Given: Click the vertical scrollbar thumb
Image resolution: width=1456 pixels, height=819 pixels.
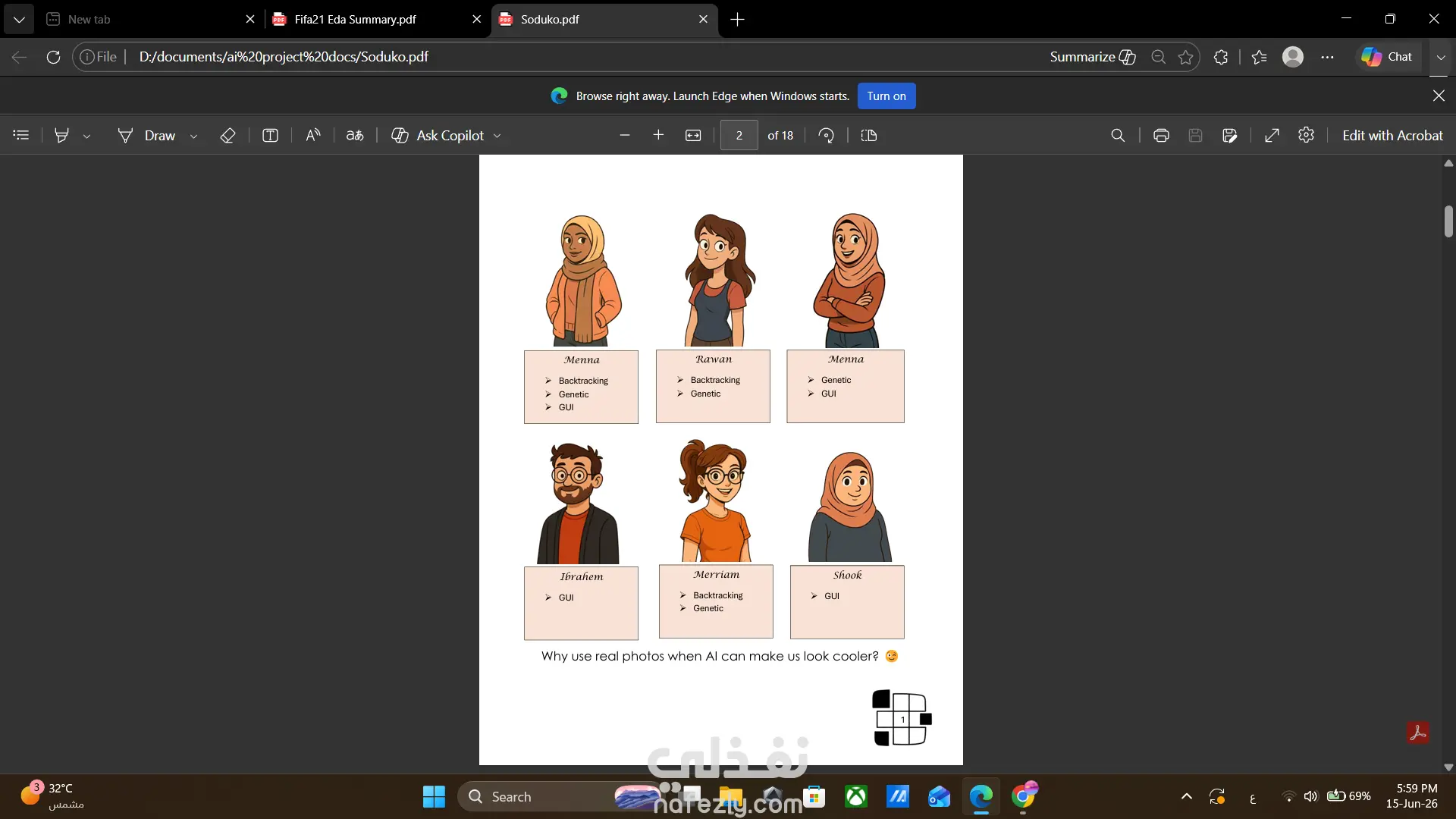Looking at the screenshot, I should [1448, 221].
